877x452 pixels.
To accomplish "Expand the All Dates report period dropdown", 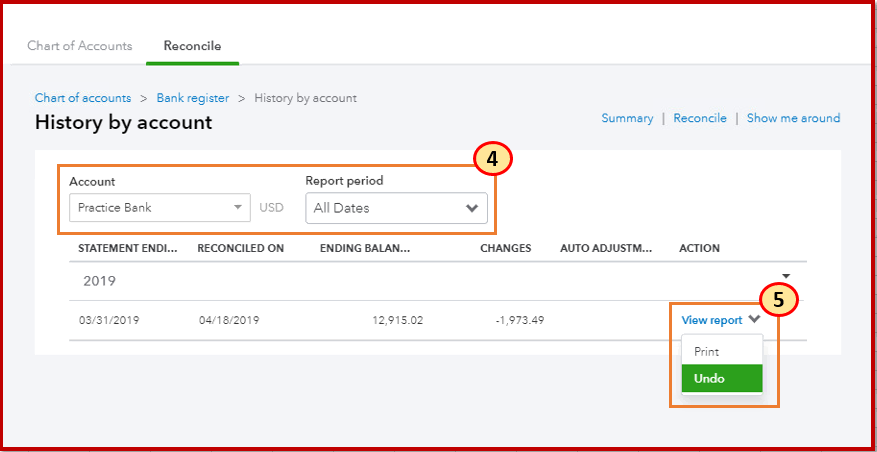I will tap(396, 208).
